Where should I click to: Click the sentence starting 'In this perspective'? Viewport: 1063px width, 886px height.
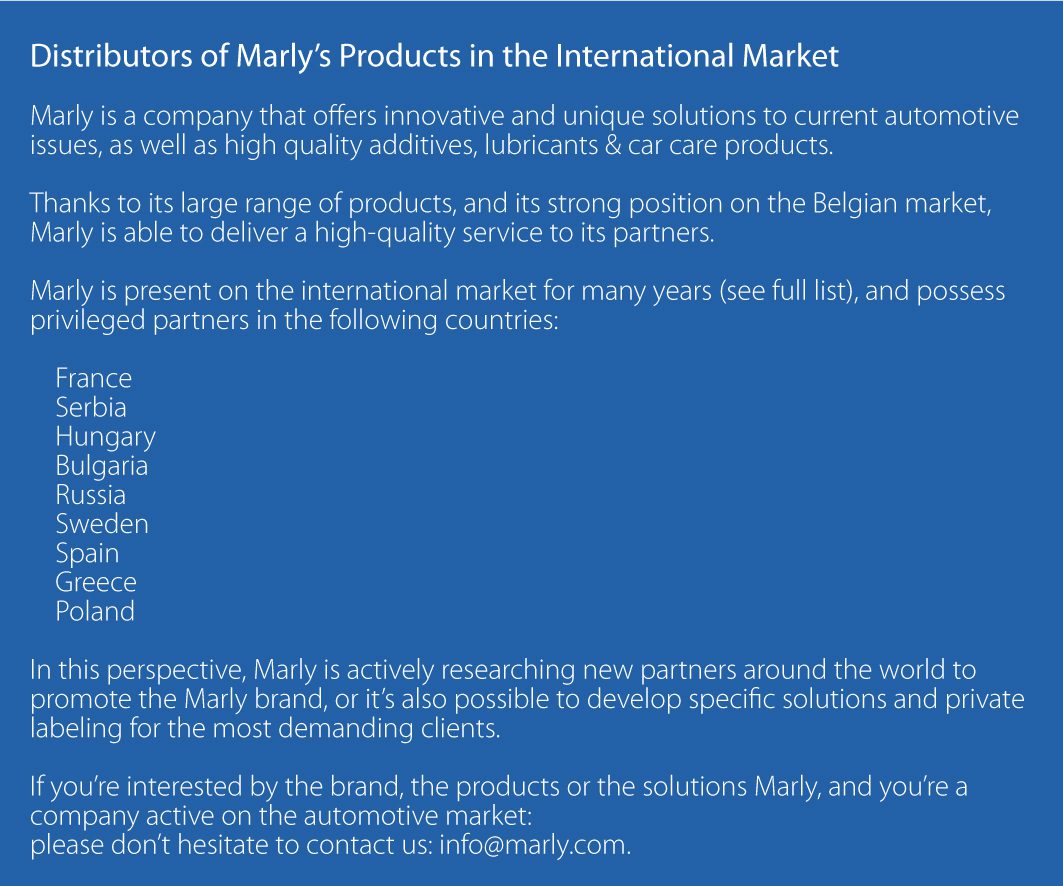pos(527,700)
